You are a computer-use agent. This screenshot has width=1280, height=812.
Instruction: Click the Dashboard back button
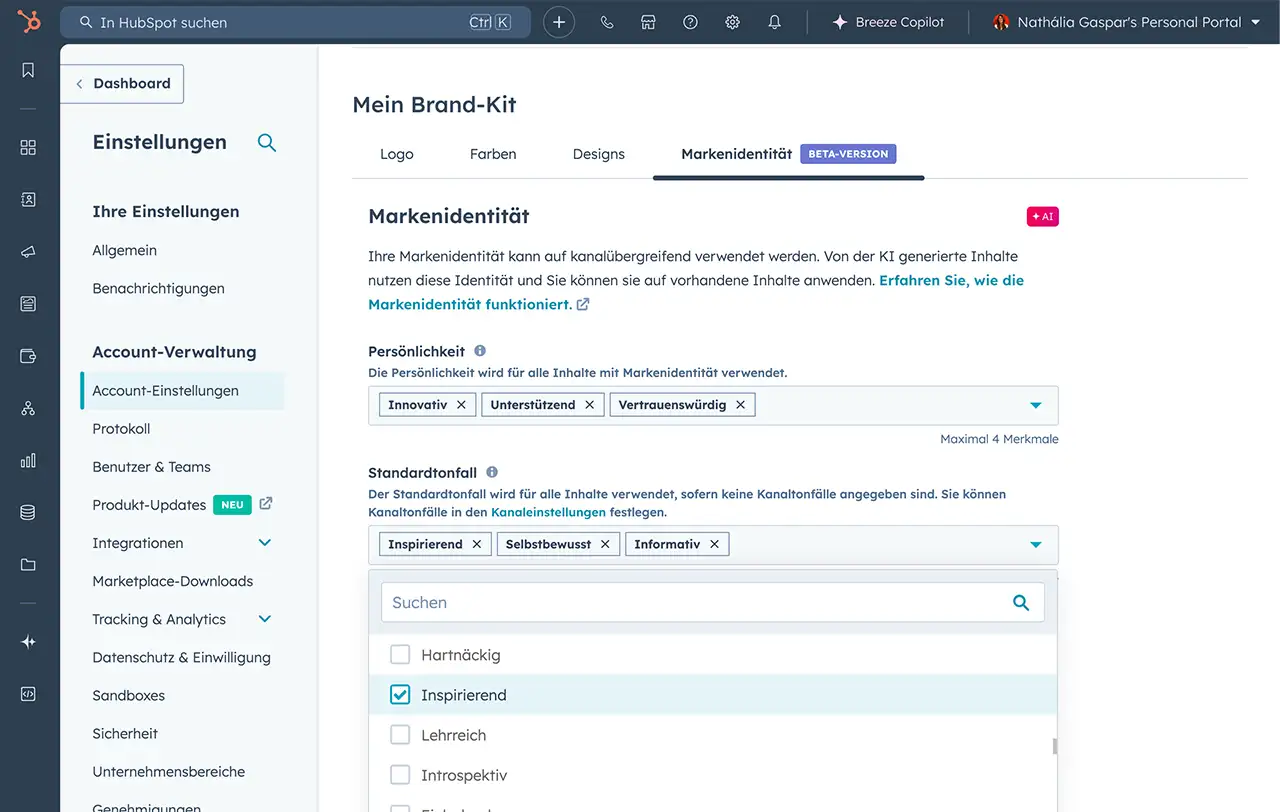point(123,84)
